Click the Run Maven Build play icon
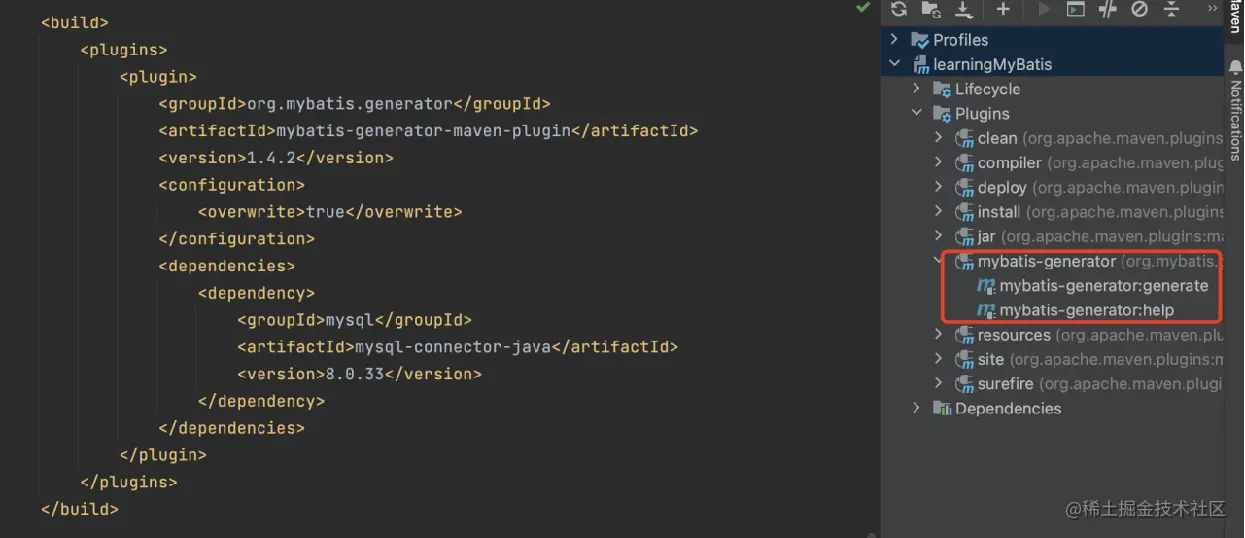The image size is (1245, 538). click(1044, 9)
